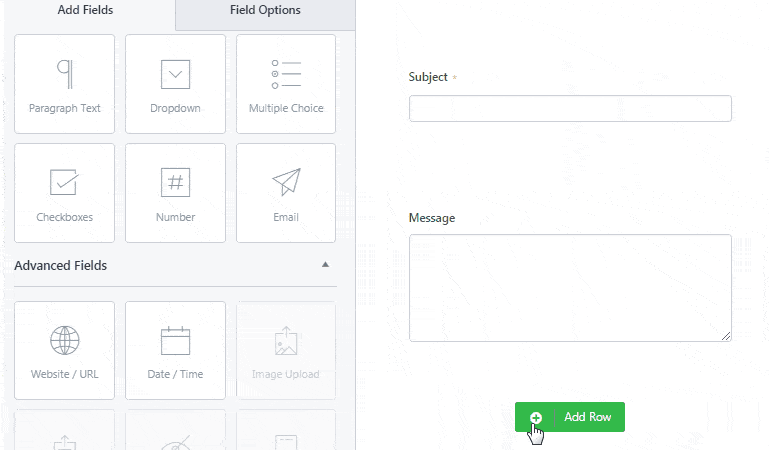Click the Advanced Fields heading
Viewport: 769px width, 450px height.
tap(61, 265)
